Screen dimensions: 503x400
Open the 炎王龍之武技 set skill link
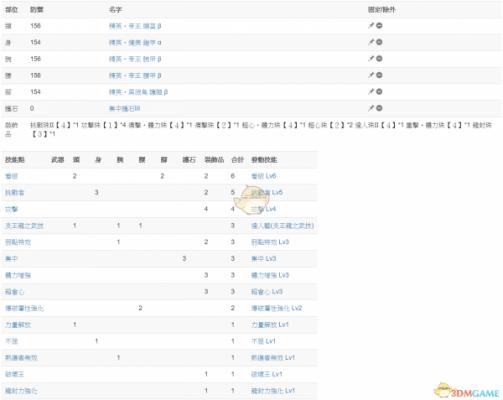pyautogui.click(x=24, y=226)
